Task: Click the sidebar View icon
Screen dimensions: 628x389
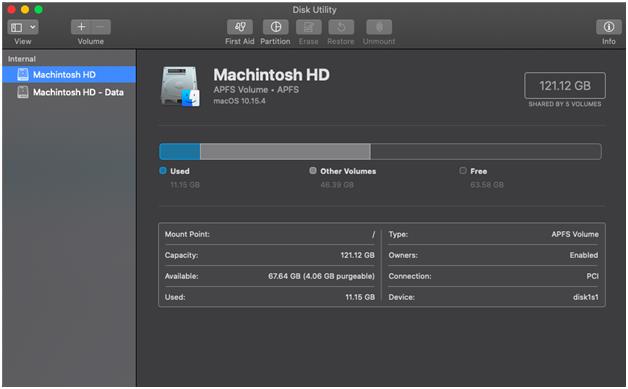Action: pyautogui.click(x=16, y=27)
